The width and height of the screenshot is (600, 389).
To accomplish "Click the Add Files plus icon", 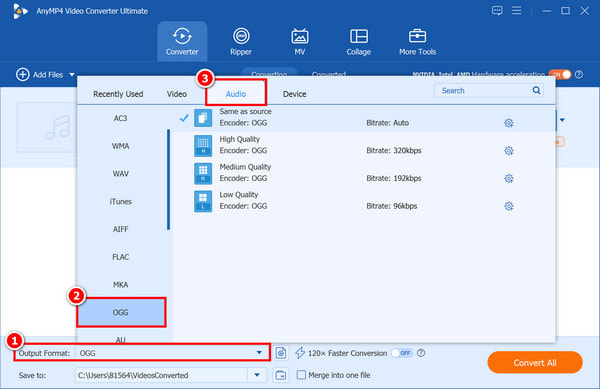I will pyautogui.click(x=23, y=75).
